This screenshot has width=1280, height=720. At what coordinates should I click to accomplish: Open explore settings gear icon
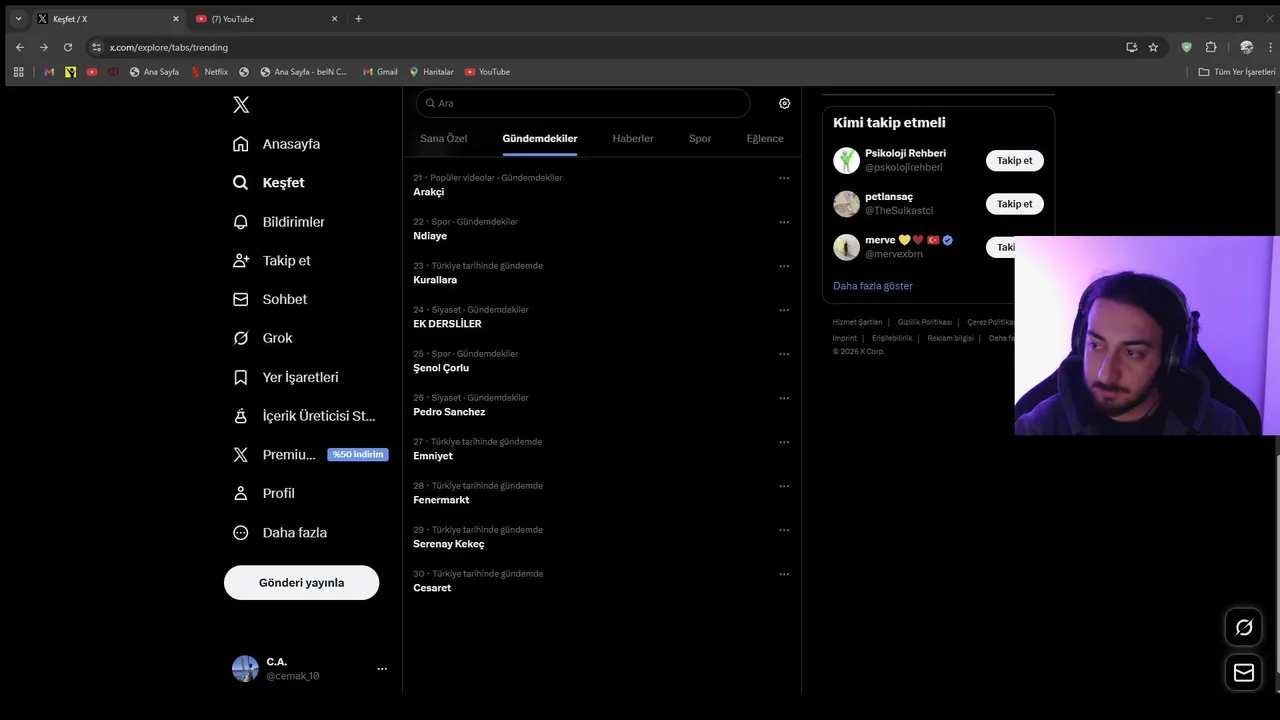(x=784, y=103)
